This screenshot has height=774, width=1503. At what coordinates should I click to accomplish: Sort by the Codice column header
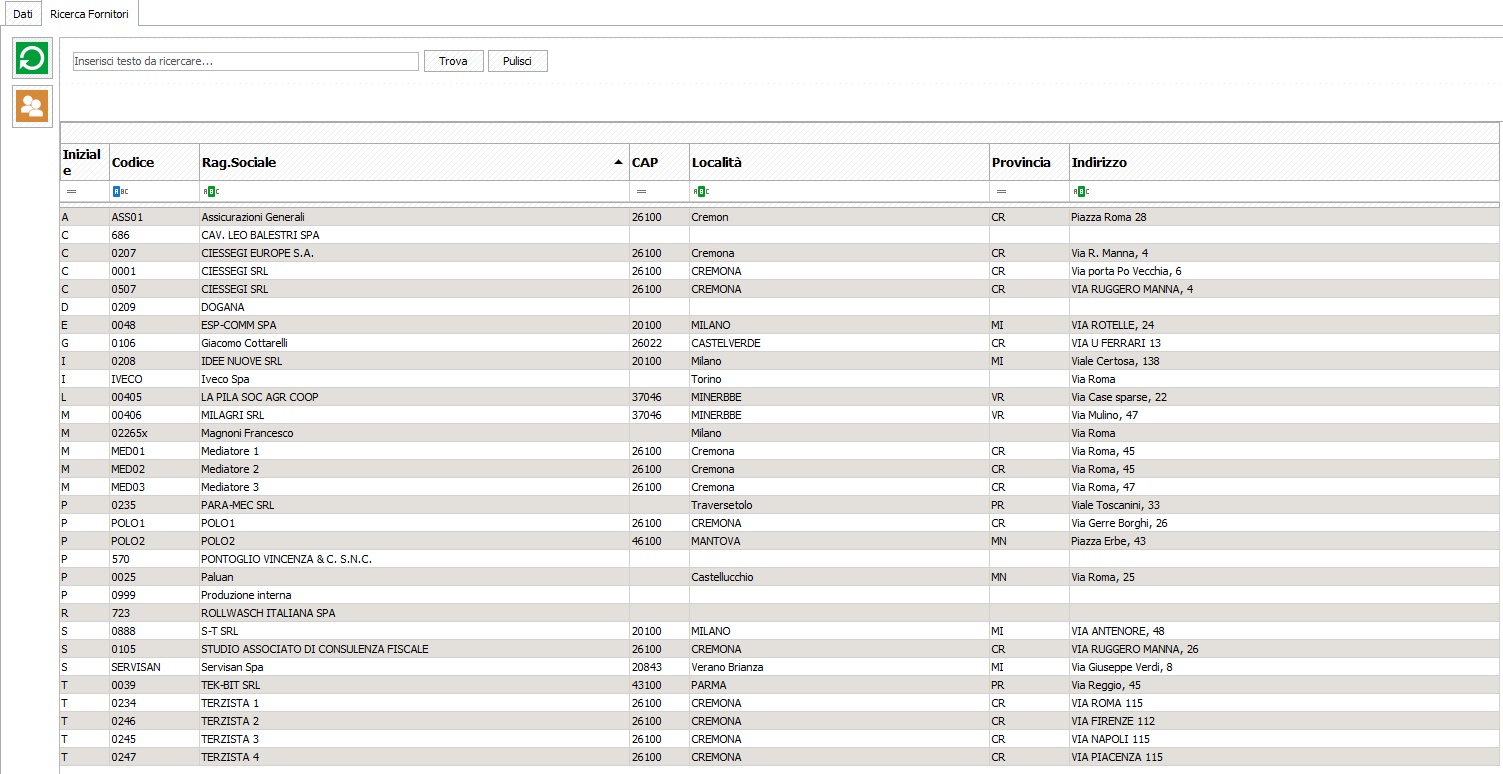154,162
